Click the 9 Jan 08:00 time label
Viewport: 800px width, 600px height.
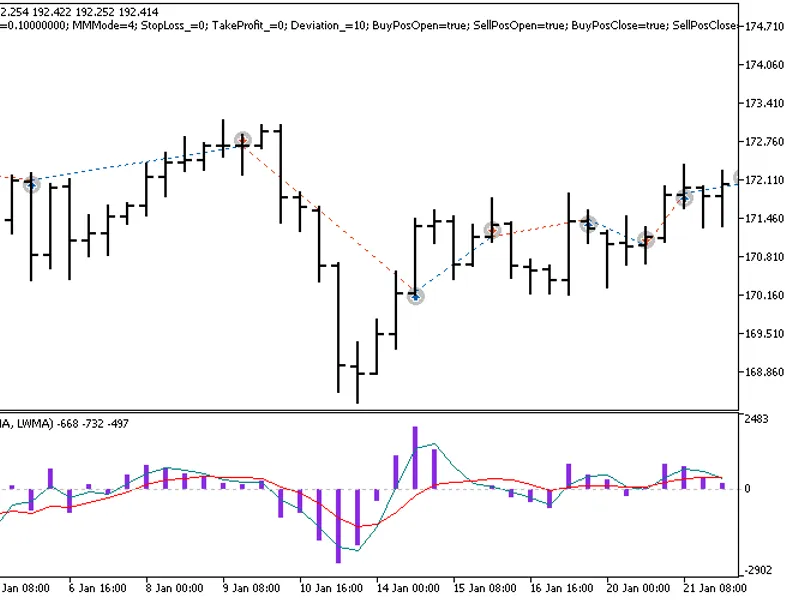251,588
